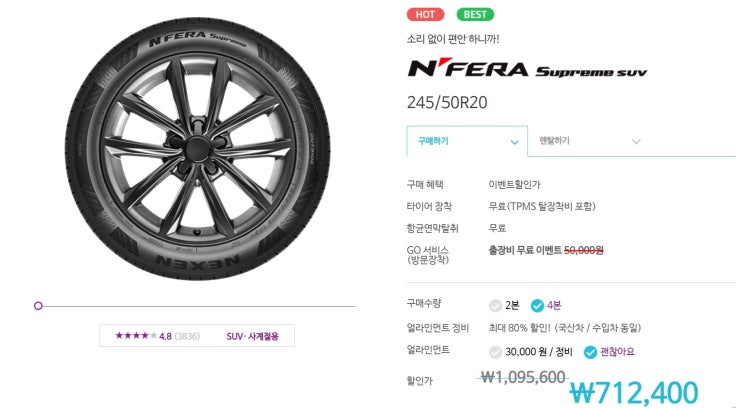Click the ₩712,400 discounted price

[633, 393]
